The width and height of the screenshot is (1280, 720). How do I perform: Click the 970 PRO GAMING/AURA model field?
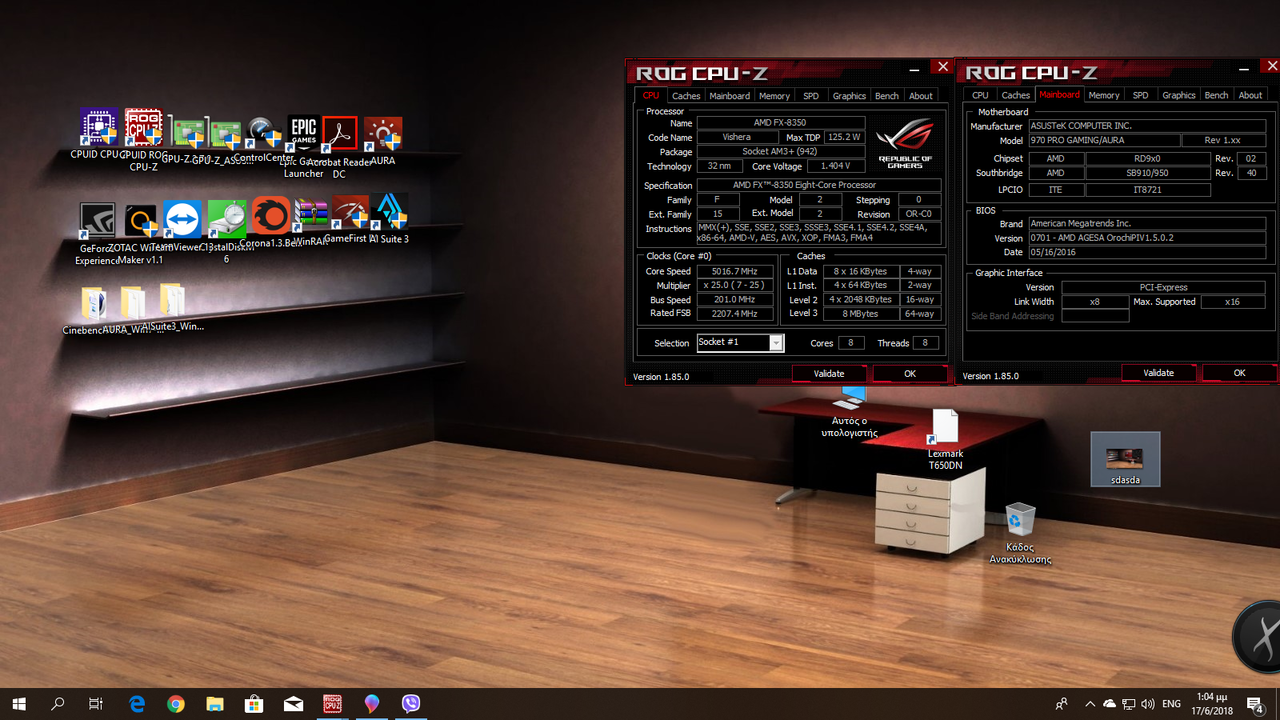pos(1103,141)
